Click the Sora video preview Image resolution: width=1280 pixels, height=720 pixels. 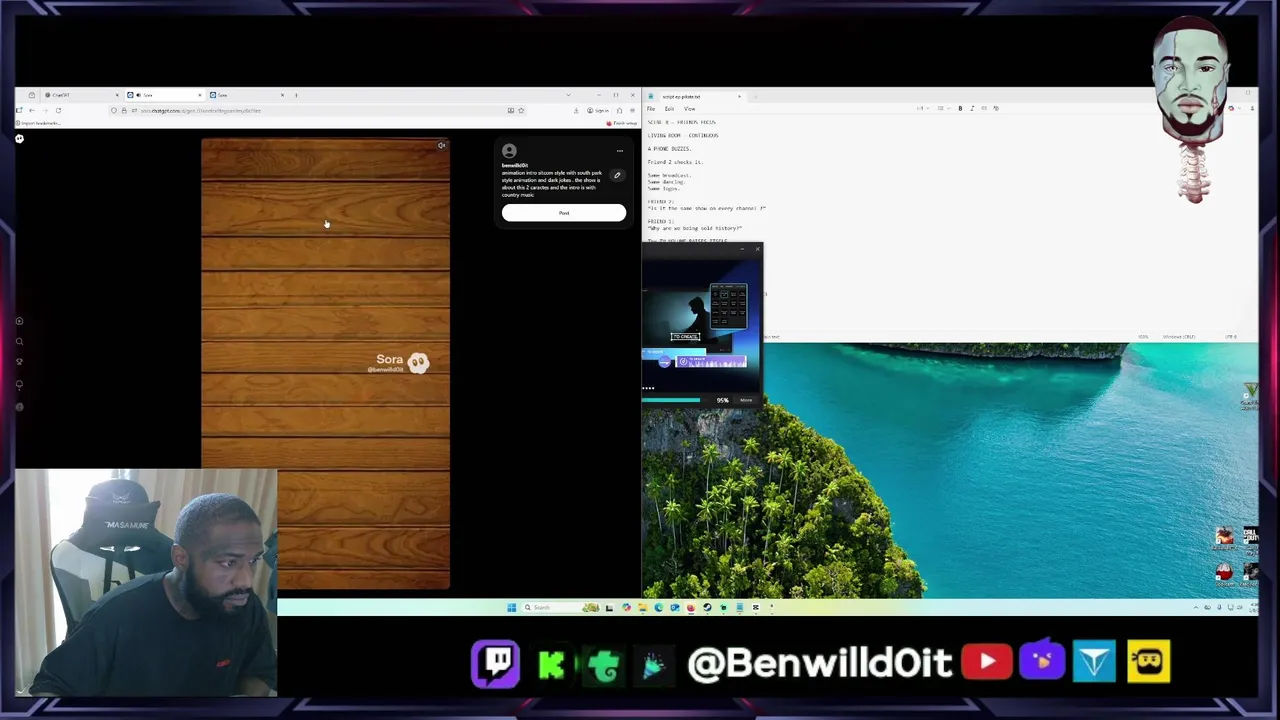tap(325, 363)
